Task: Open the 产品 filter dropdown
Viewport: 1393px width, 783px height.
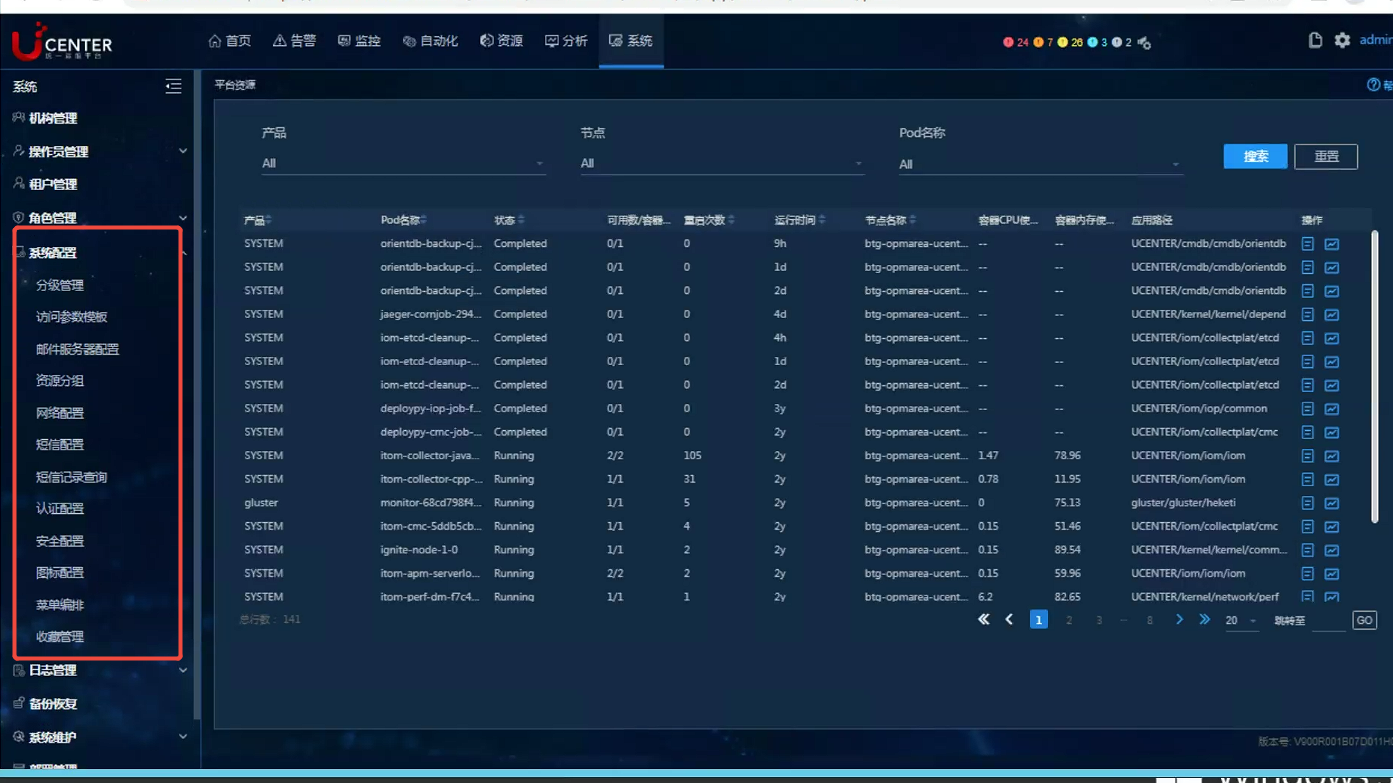Action: pyautogui.click(x=403, y=164)
